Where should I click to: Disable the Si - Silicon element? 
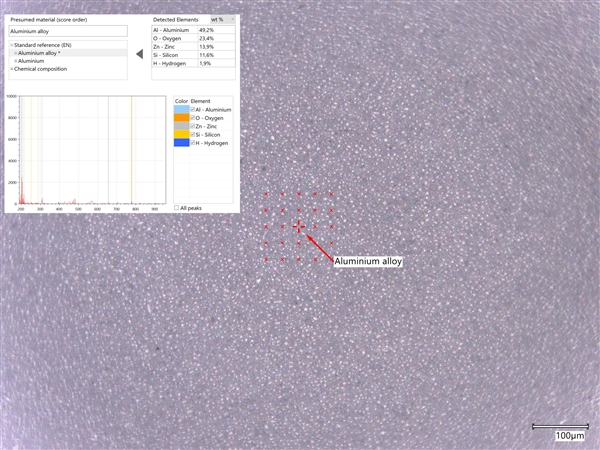click(193, 135)
